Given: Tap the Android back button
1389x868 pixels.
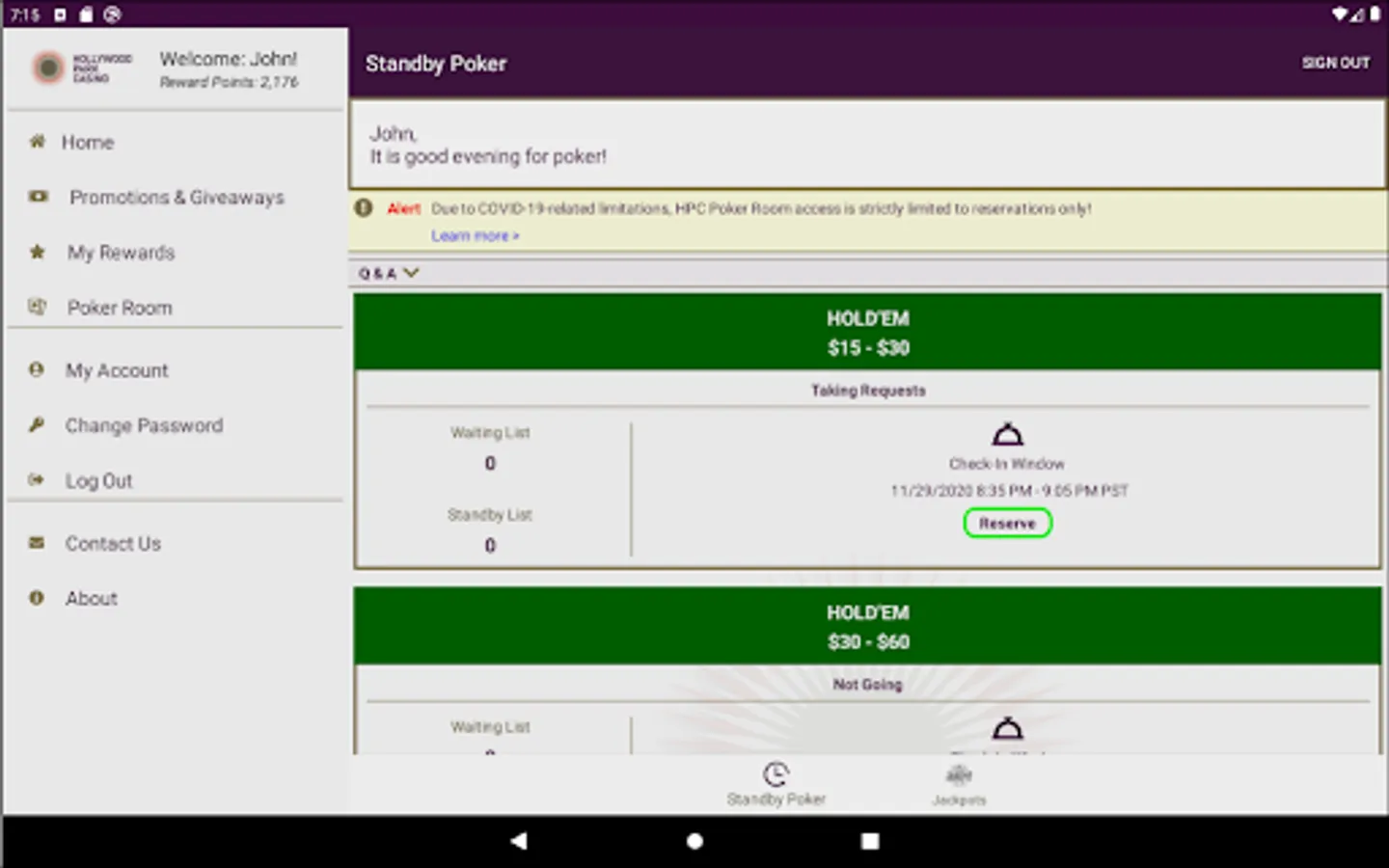Looking at the screenshot, I should pyautogui.click(x=519, y=841).
